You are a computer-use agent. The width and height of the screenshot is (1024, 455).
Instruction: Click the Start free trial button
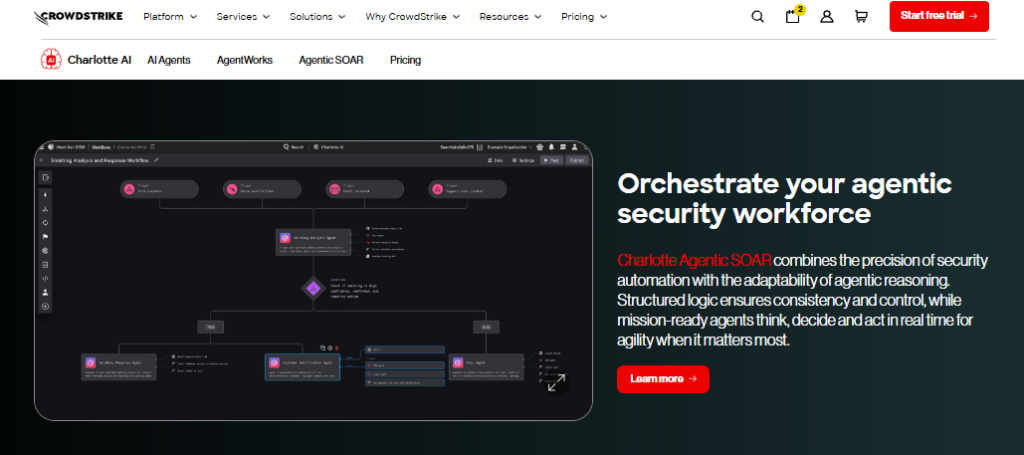(939, 16)
